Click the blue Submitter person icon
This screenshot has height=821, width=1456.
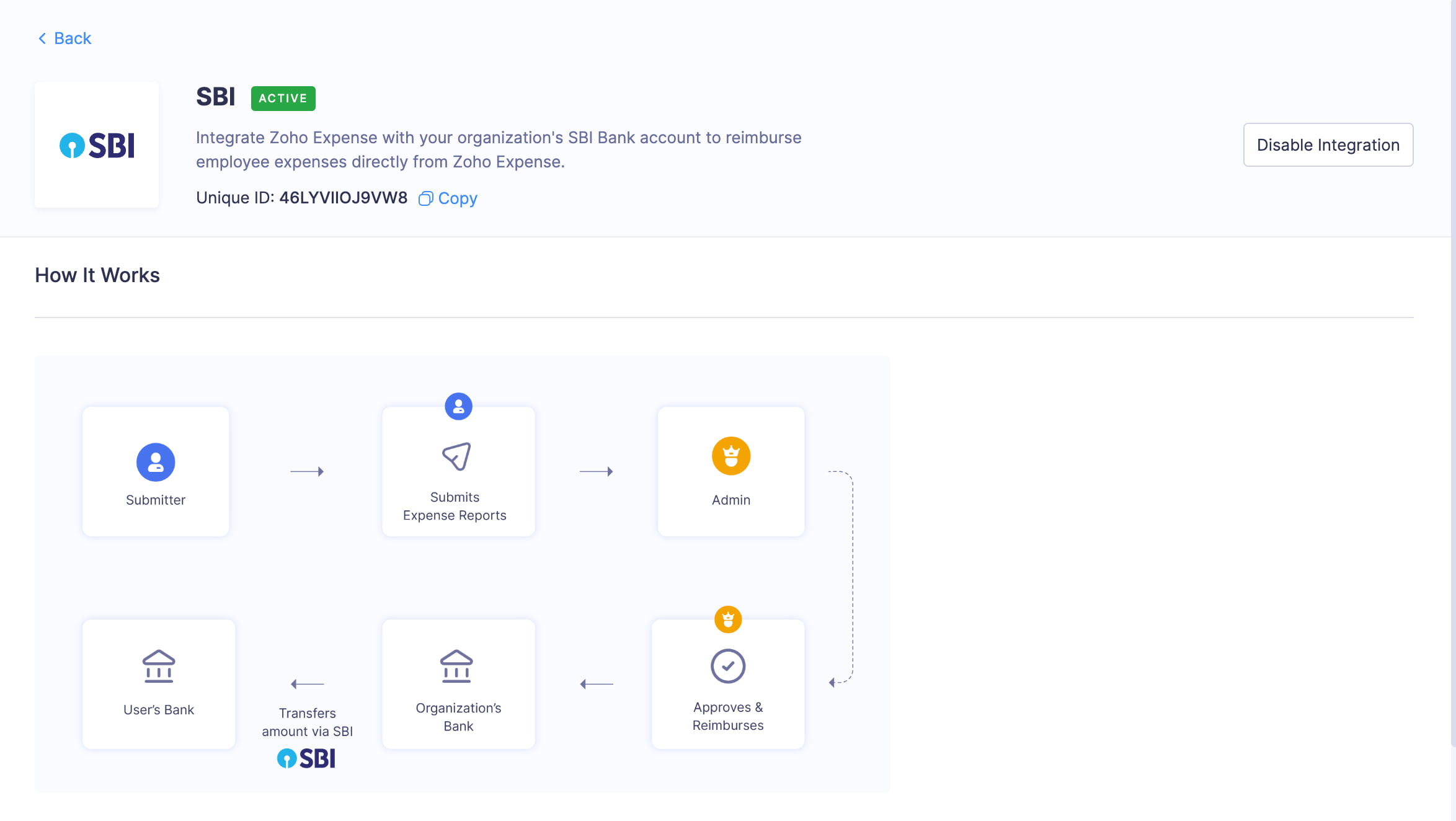pos(156,462)
